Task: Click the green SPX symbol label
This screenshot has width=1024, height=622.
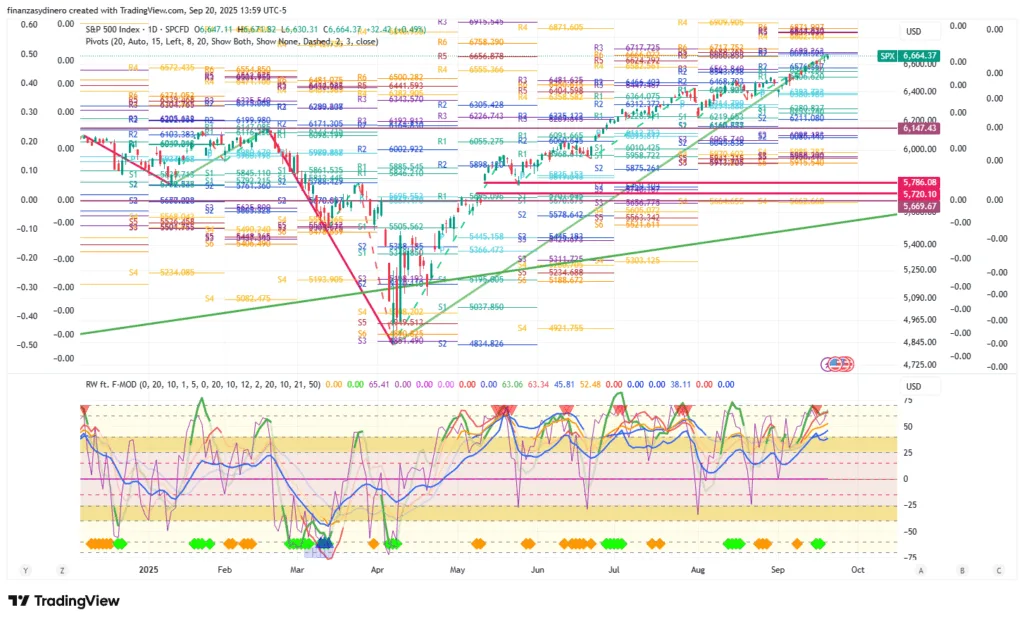Action: click(x=887, y=56)
